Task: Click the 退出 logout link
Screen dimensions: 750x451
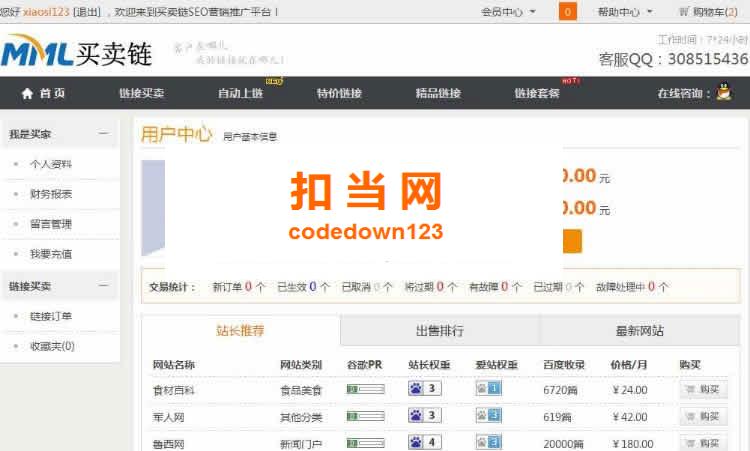Action: pos(87,11)
